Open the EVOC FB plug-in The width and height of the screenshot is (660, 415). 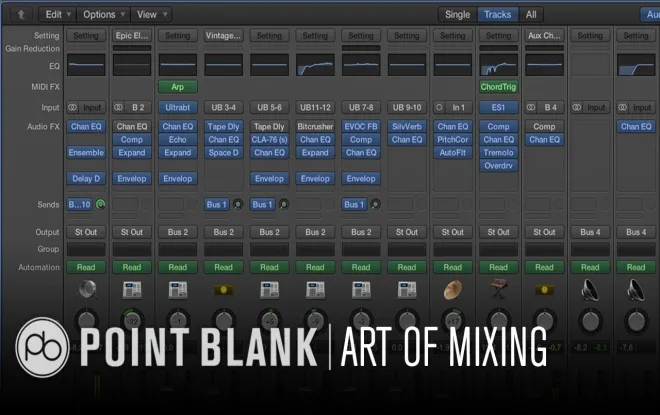(361, 127)
